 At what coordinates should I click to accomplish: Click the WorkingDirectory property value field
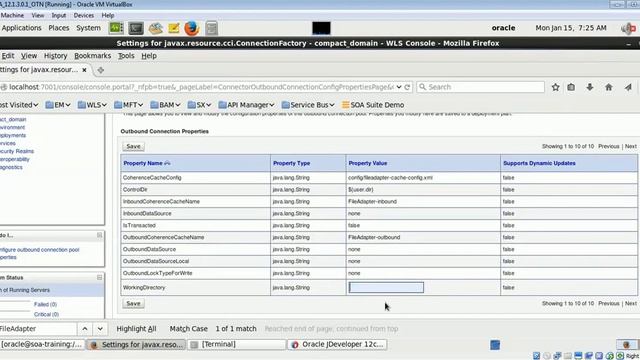pyautogui.click(x=386, y=287)
